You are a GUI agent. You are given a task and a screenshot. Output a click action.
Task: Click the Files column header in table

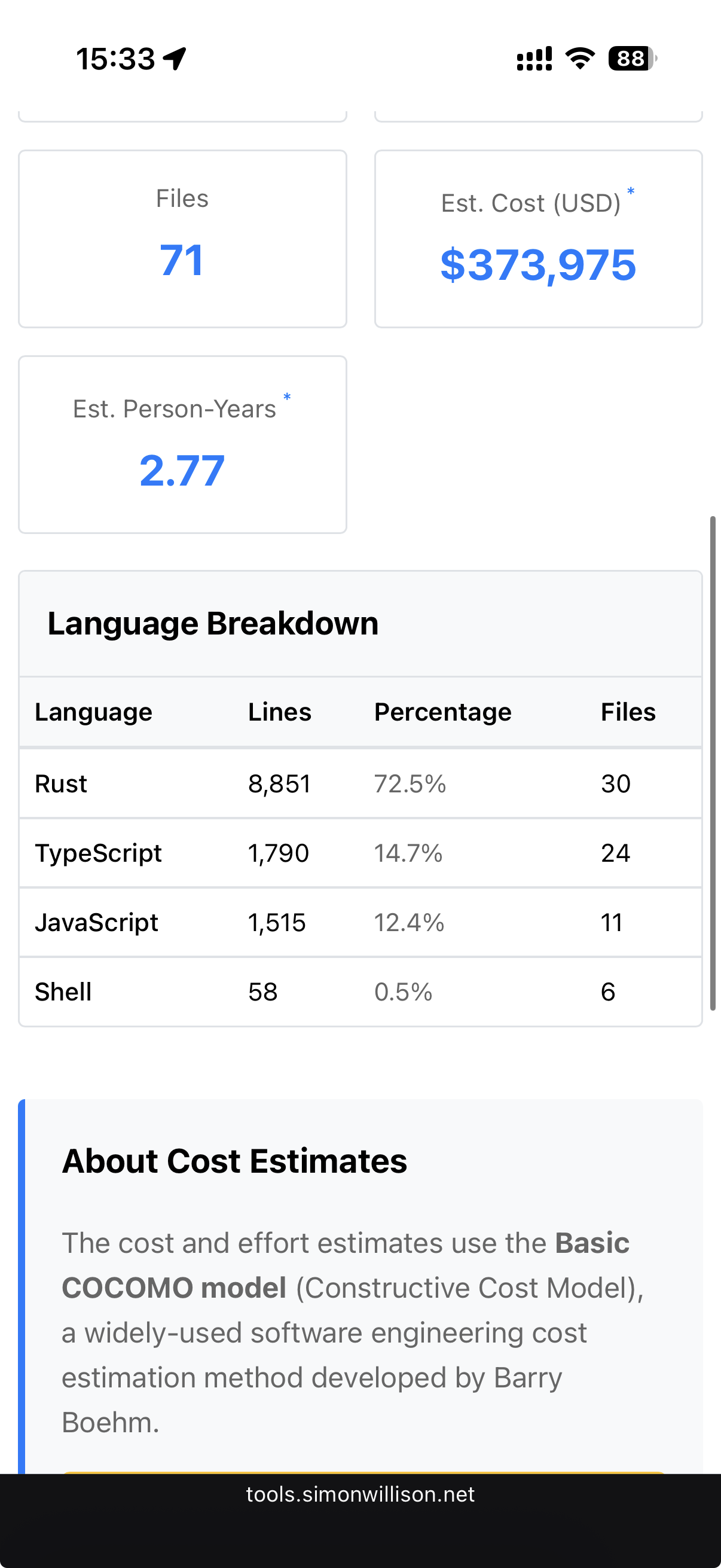[x=628, y=712]
